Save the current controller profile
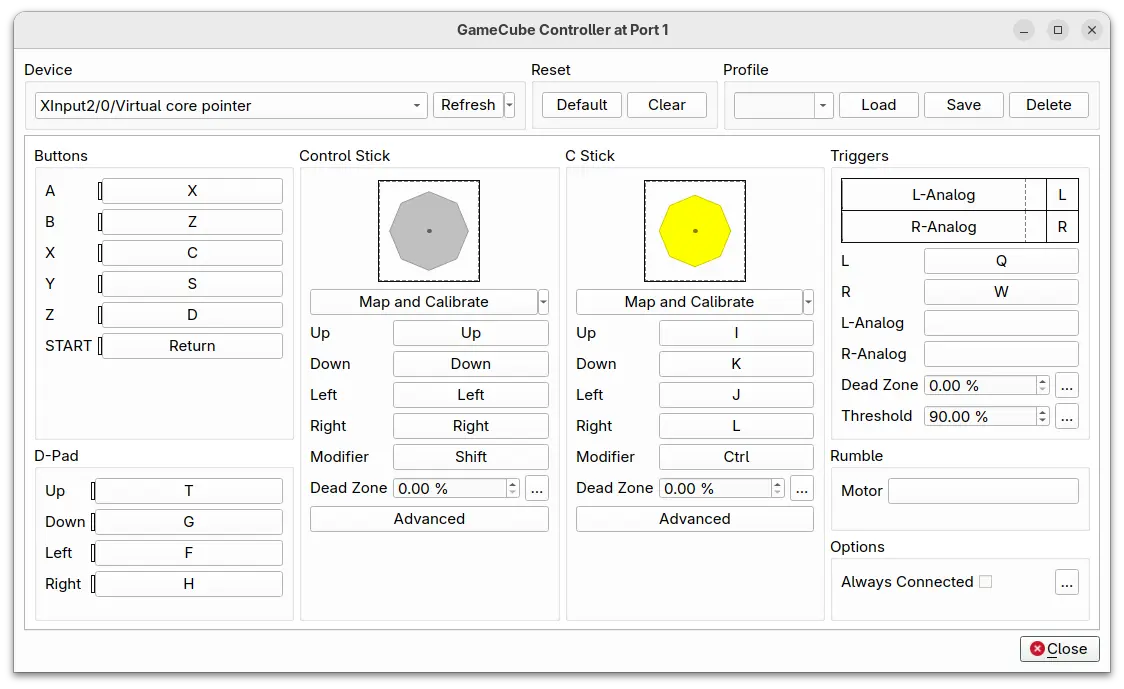The height and width of the screenshot is (689, 1124). [x=963, y=105]
